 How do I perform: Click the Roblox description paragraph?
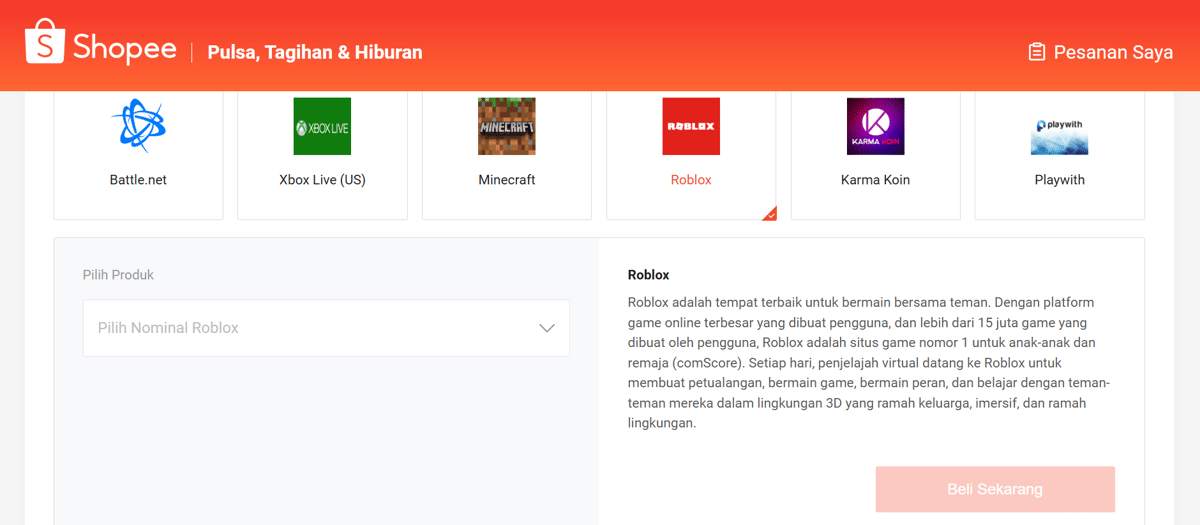(871, 363)
